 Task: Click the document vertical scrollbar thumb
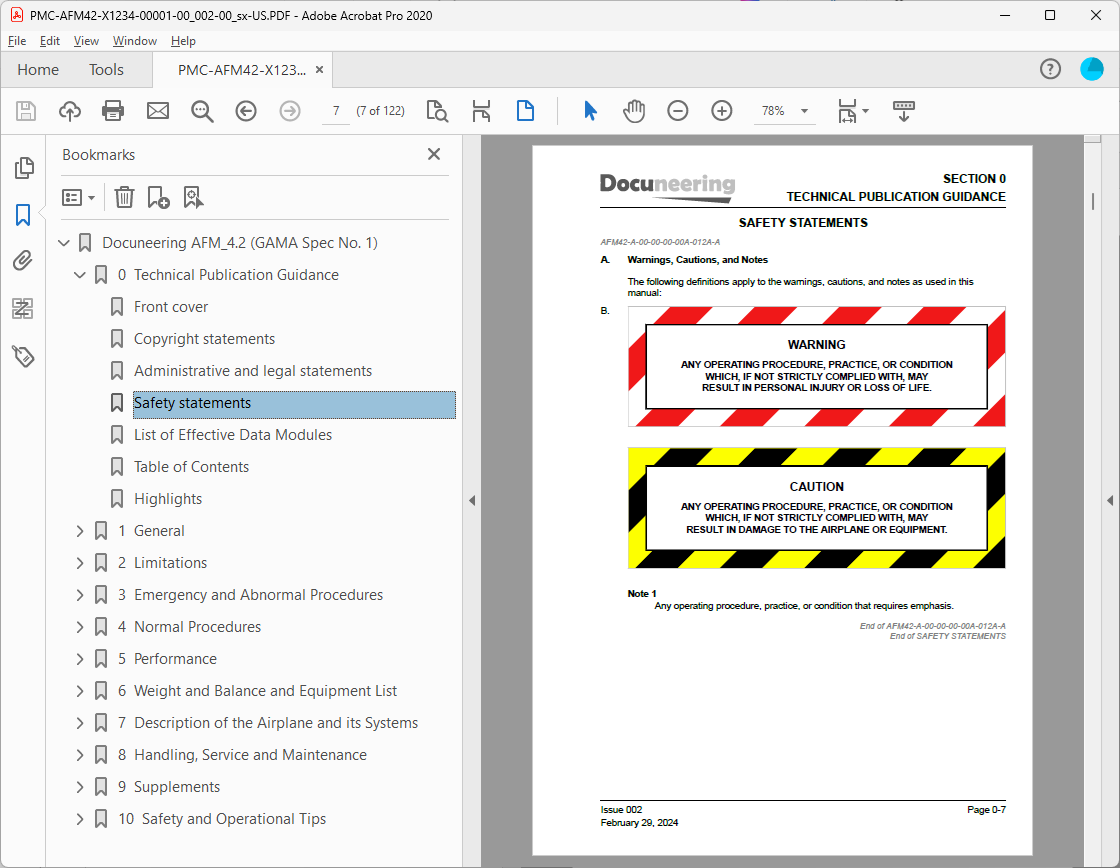[x=1093, y=201]
